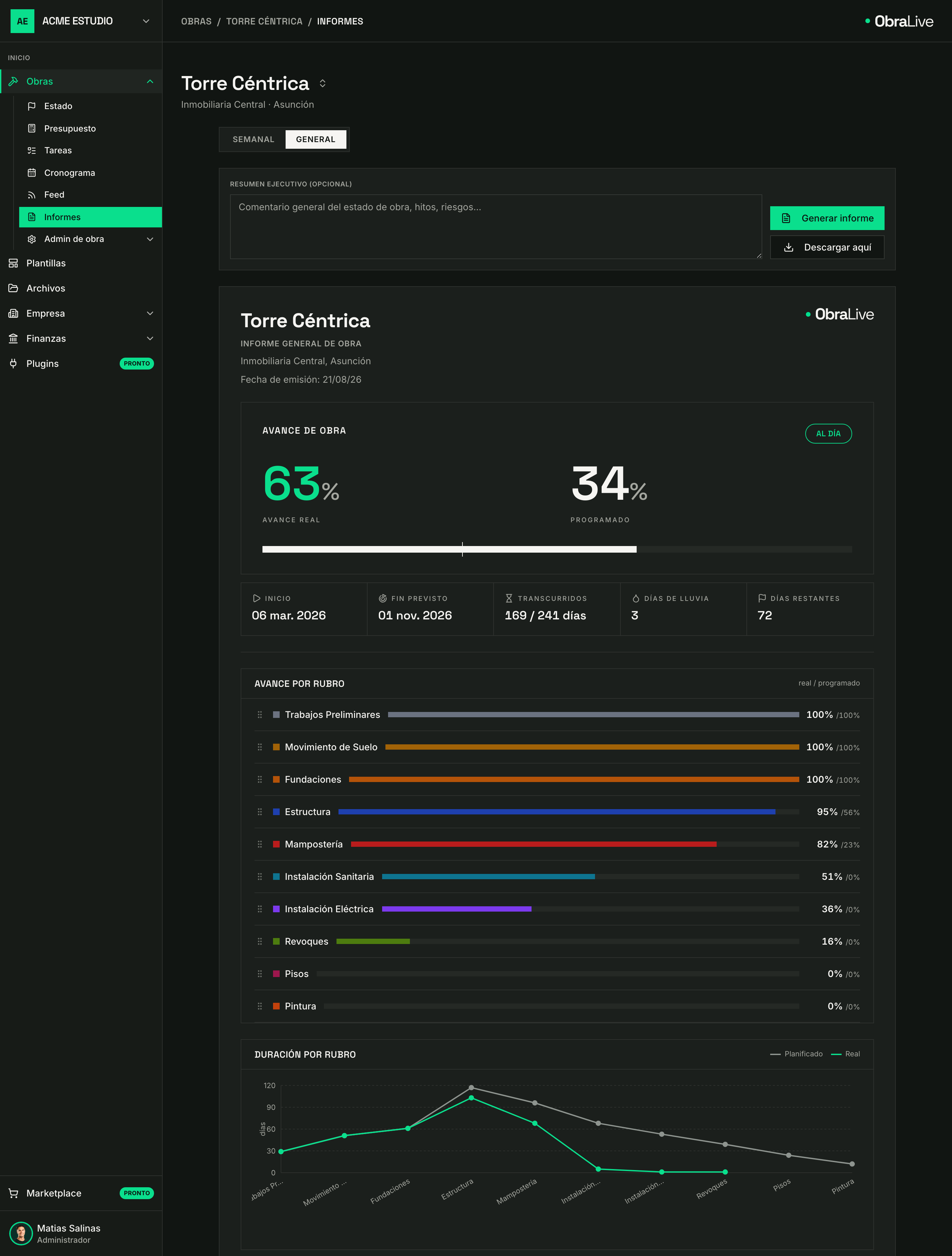Image resolution: width=952 pixels, height=1256 pixels.
Task: Select the GENERAL tab
Action: pos(316,139)
